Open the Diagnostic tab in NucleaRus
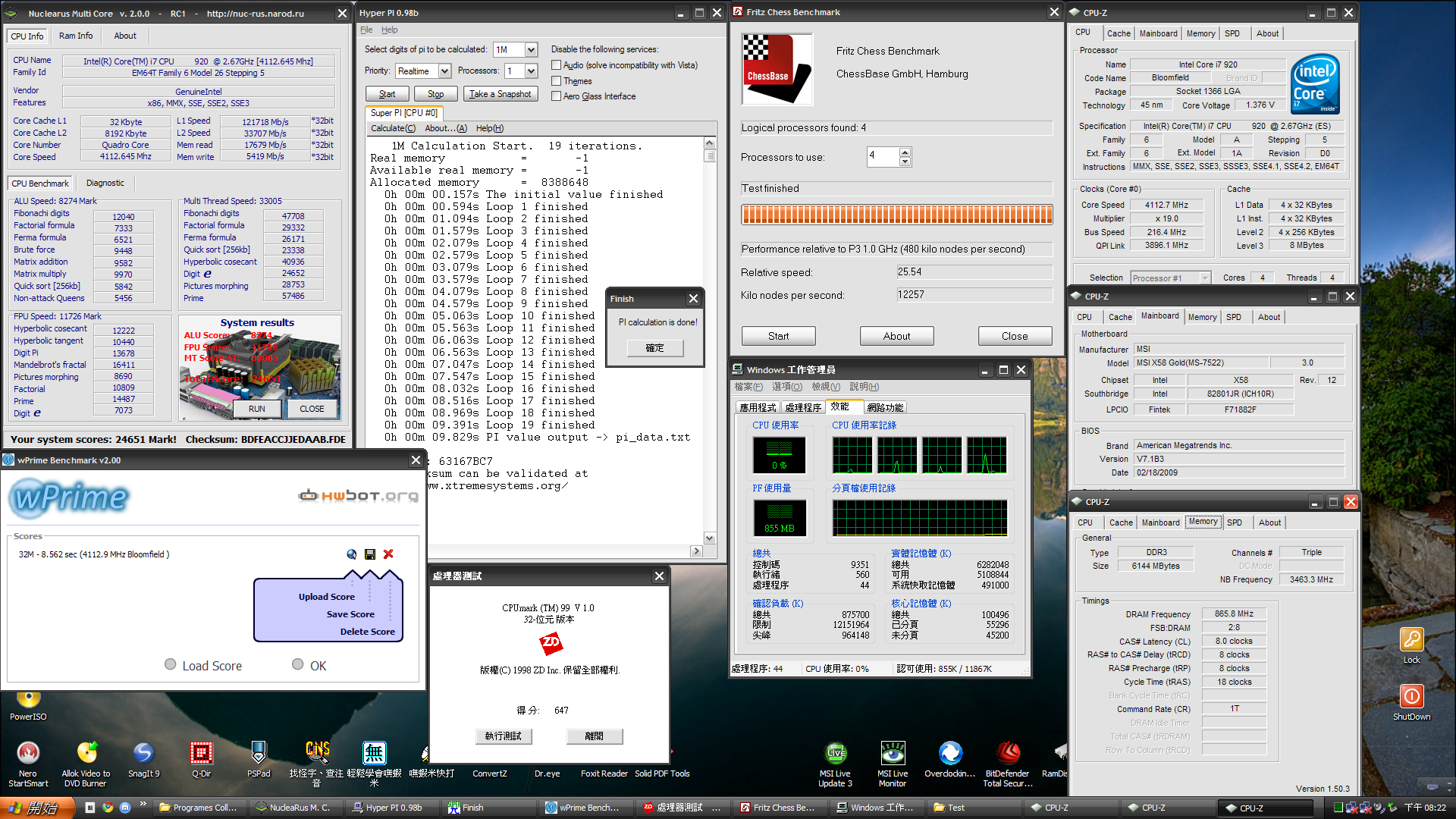 click(x=105, y=183)
